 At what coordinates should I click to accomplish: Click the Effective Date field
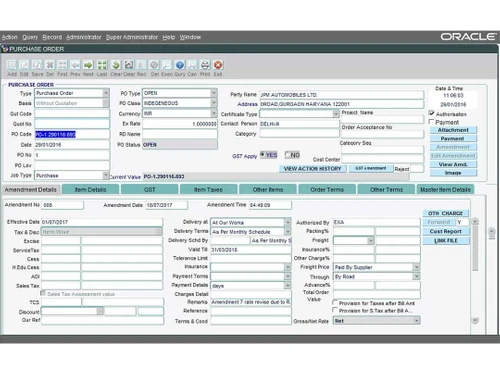pos(102,222)
